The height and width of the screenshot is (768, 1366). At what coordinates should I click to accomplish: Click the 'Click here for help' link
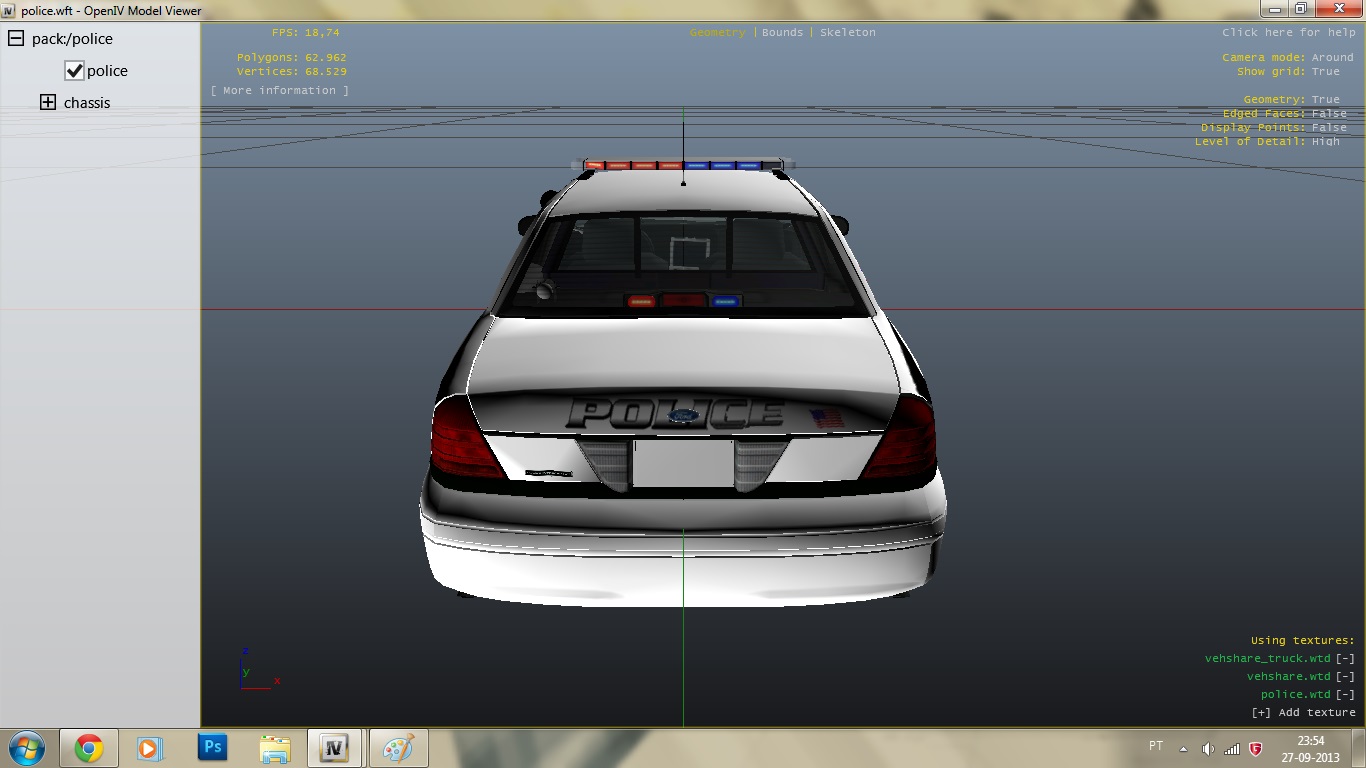click(1288, 33)
